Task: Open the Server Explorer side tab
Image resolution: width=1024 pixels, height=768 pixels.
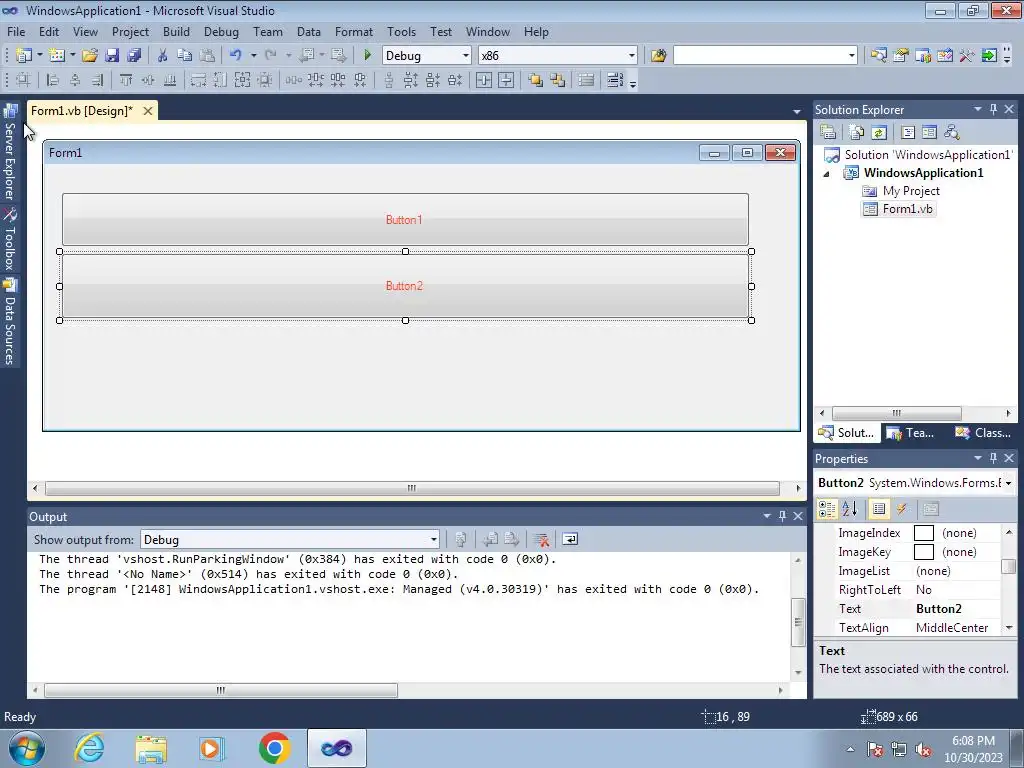Action: 10,153
